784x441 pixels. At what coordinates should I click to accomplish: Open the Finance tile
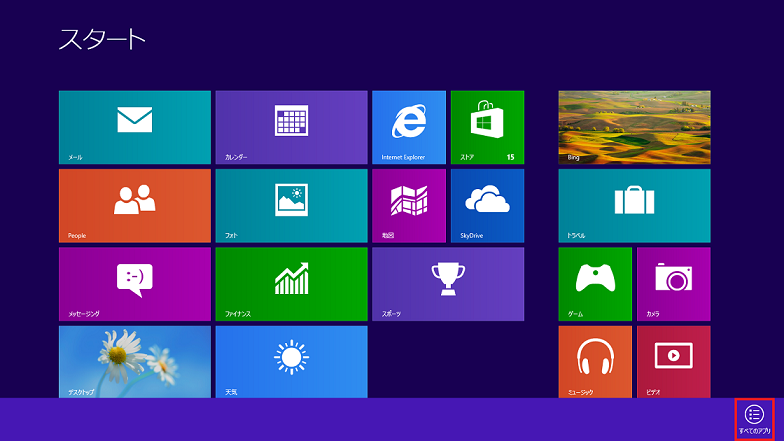291,284
